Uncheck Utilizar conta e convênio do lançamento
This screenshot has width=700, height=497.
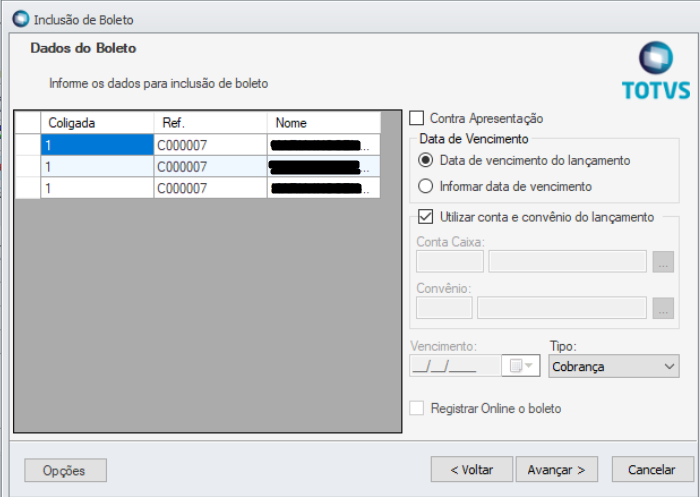pos(426,216)
